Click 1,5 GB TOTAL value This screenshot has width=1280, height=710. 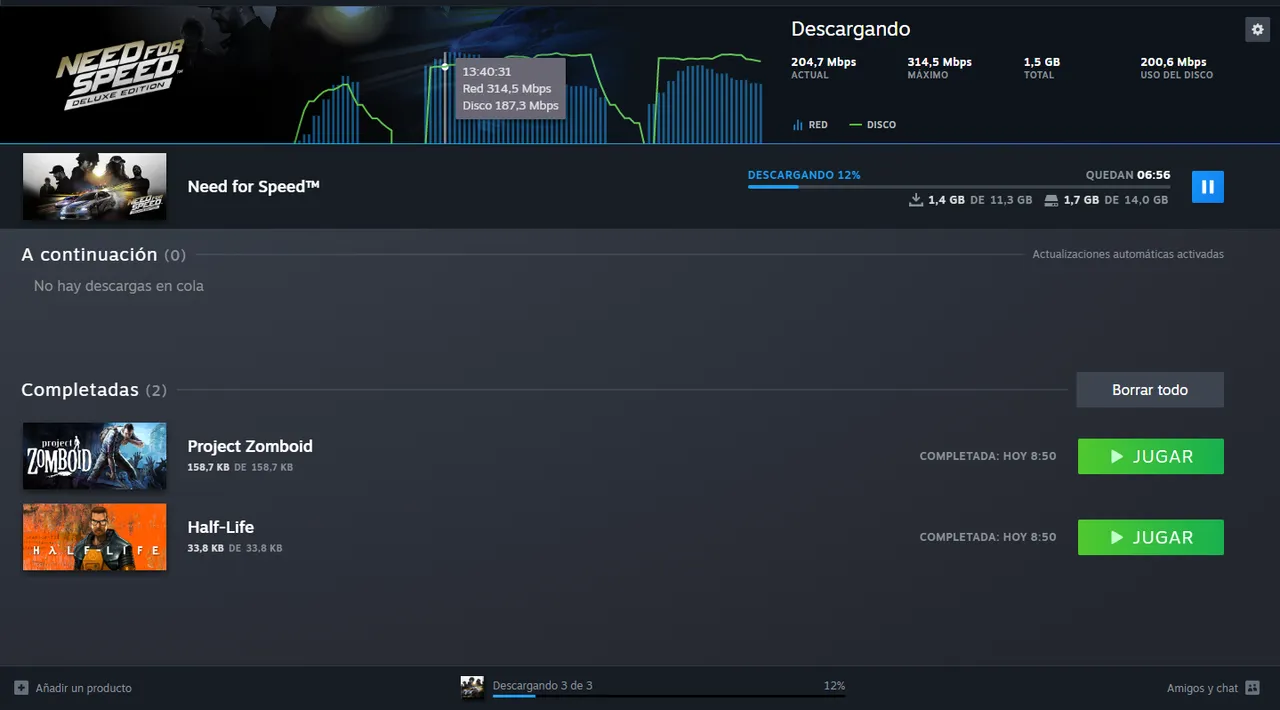coord(1041,62)
